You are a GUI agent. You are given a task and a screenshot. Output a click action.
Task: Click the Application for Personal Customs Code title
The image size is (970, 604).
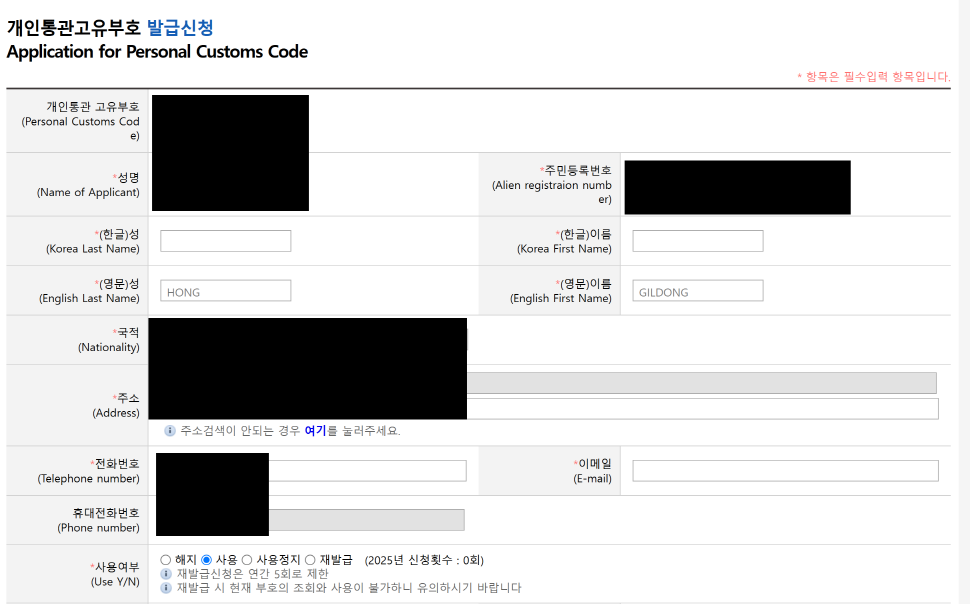tap(157, 52)
